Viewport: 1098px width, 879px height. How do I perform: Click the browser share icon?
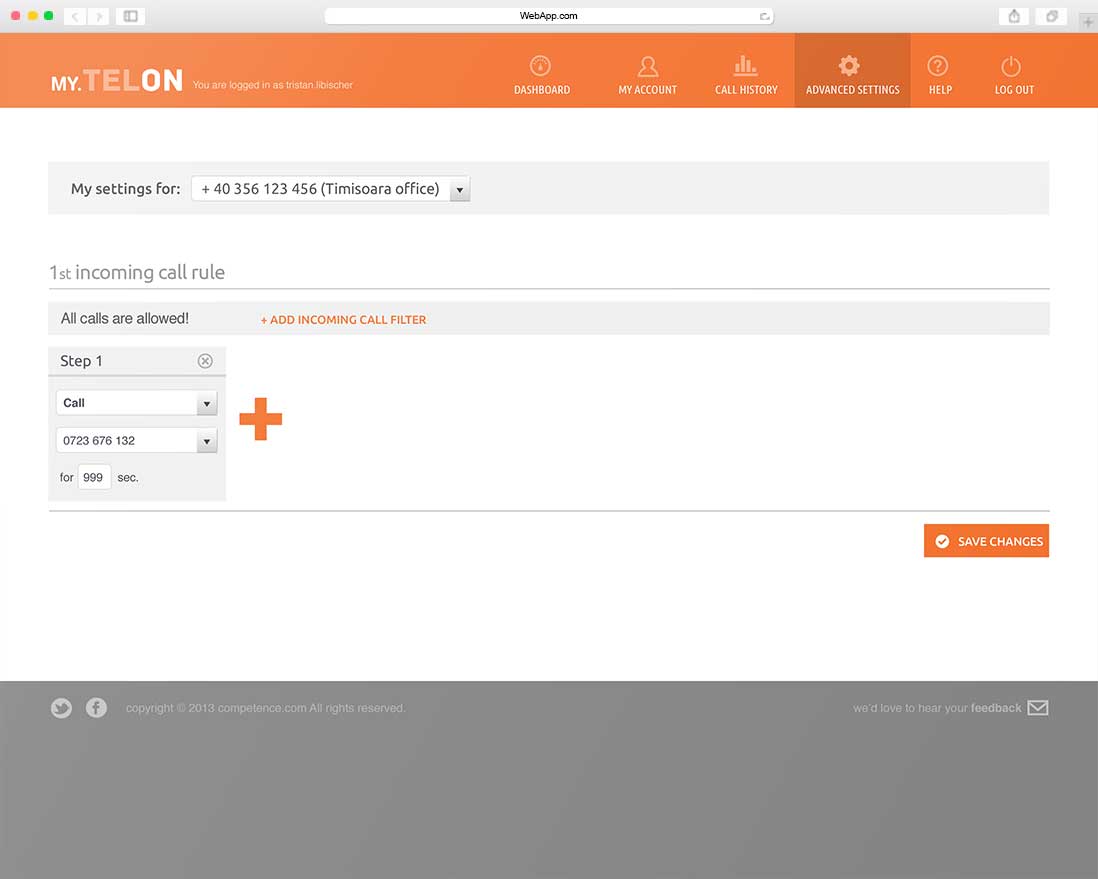[x=1014, y=16]
